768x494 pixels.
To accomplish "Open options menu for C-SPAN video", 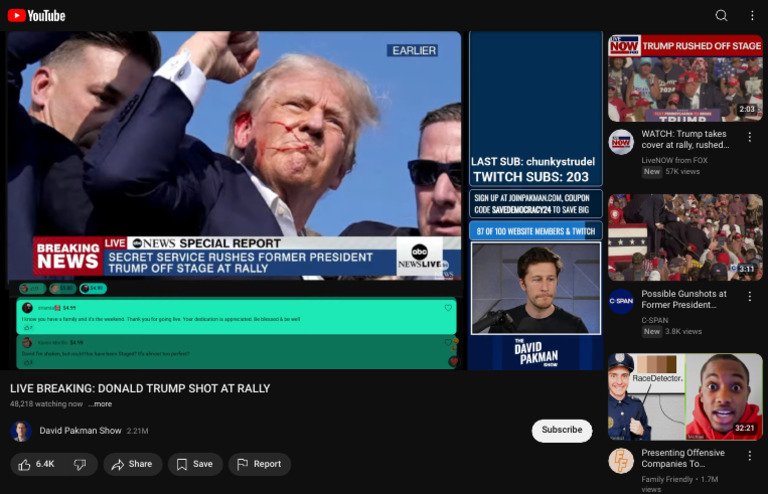I will coord(749,296).
